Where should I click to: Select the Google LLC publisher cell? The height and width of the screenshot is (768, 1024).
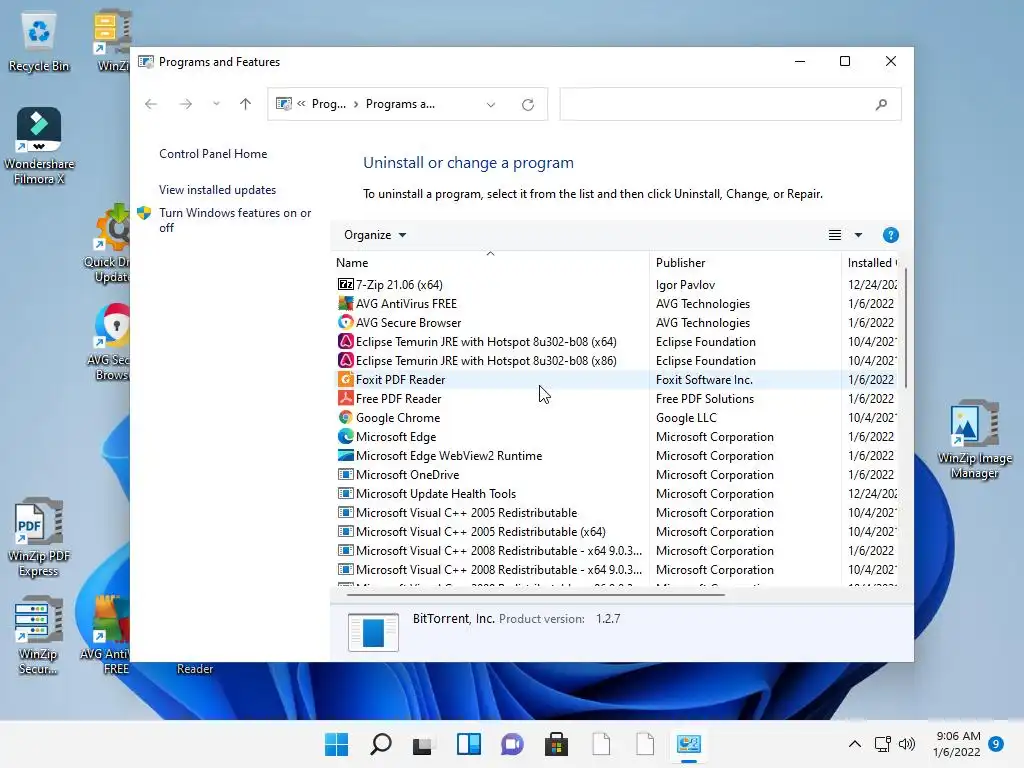[x=686, y=417]
